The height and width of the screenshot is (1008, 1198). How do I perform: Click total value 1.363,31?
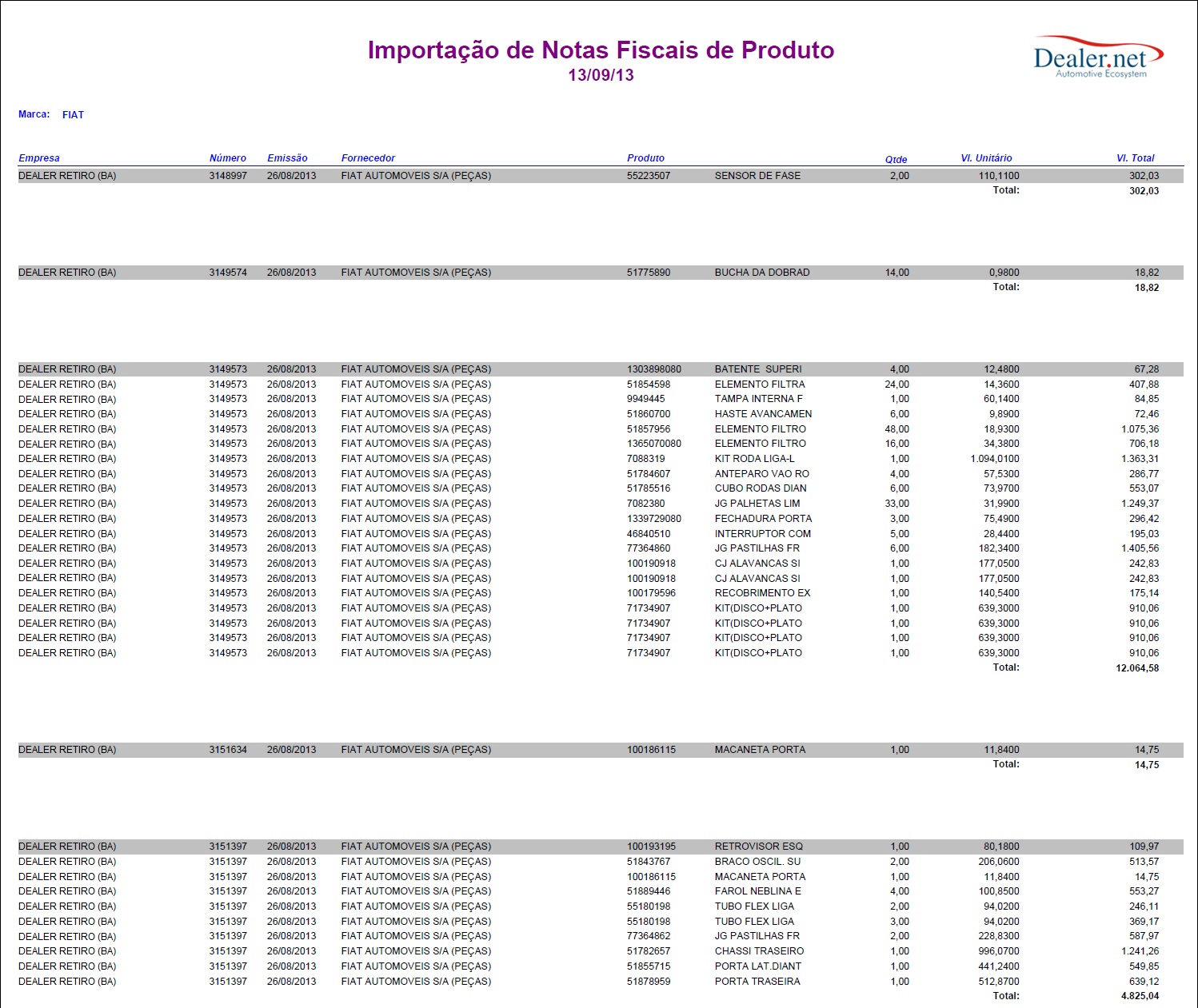coord(1140,459)
